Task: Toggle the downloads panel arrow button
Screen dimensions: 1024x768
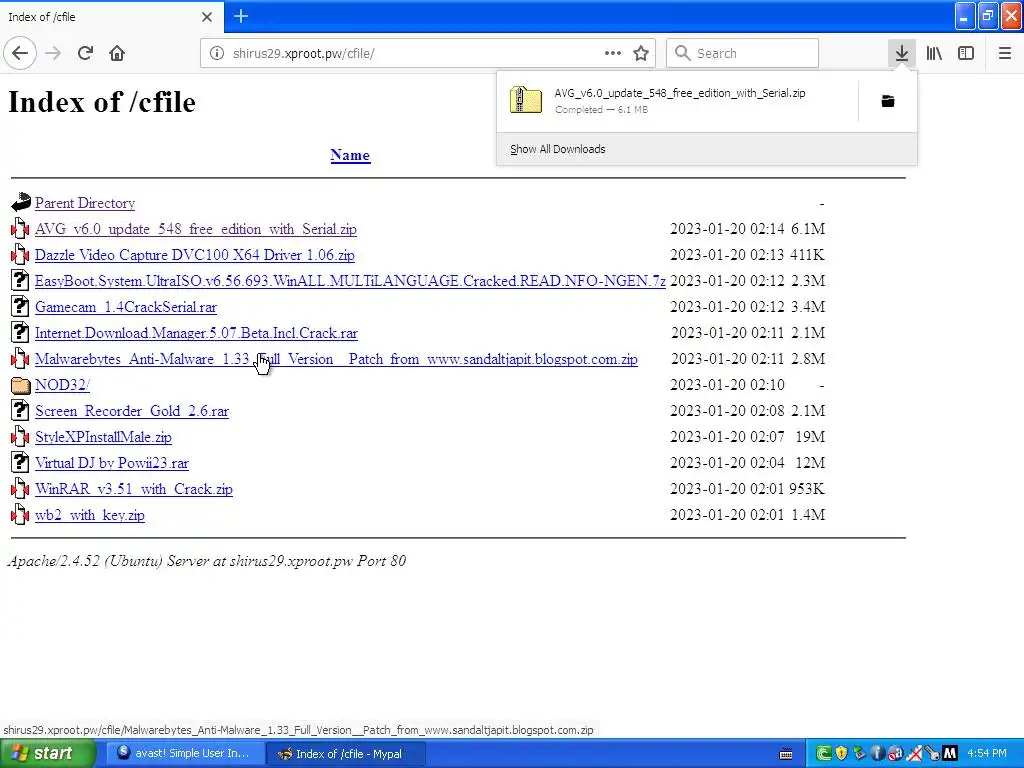Action: 902,53
